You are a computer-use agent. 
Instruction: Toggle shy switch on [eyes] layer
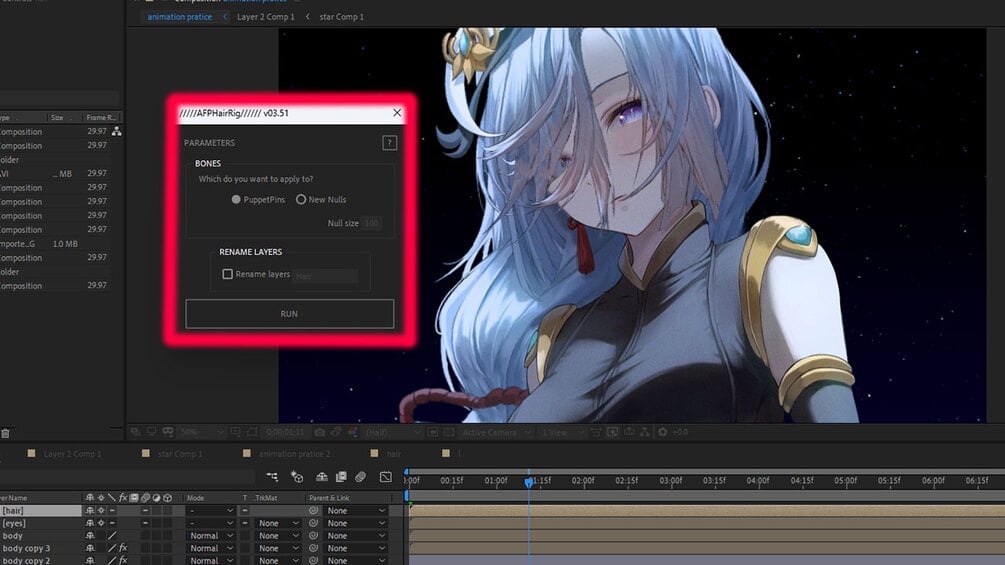(x=90, y=523)
